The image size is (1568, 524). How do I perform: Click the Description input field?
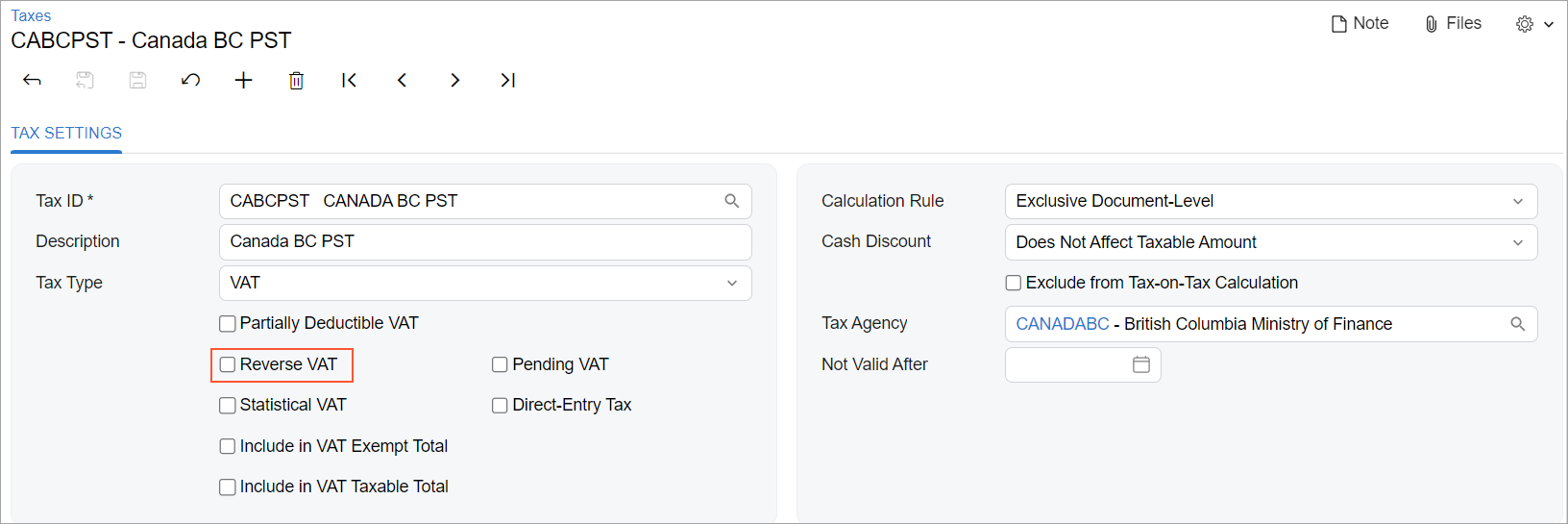click(485, 242)
